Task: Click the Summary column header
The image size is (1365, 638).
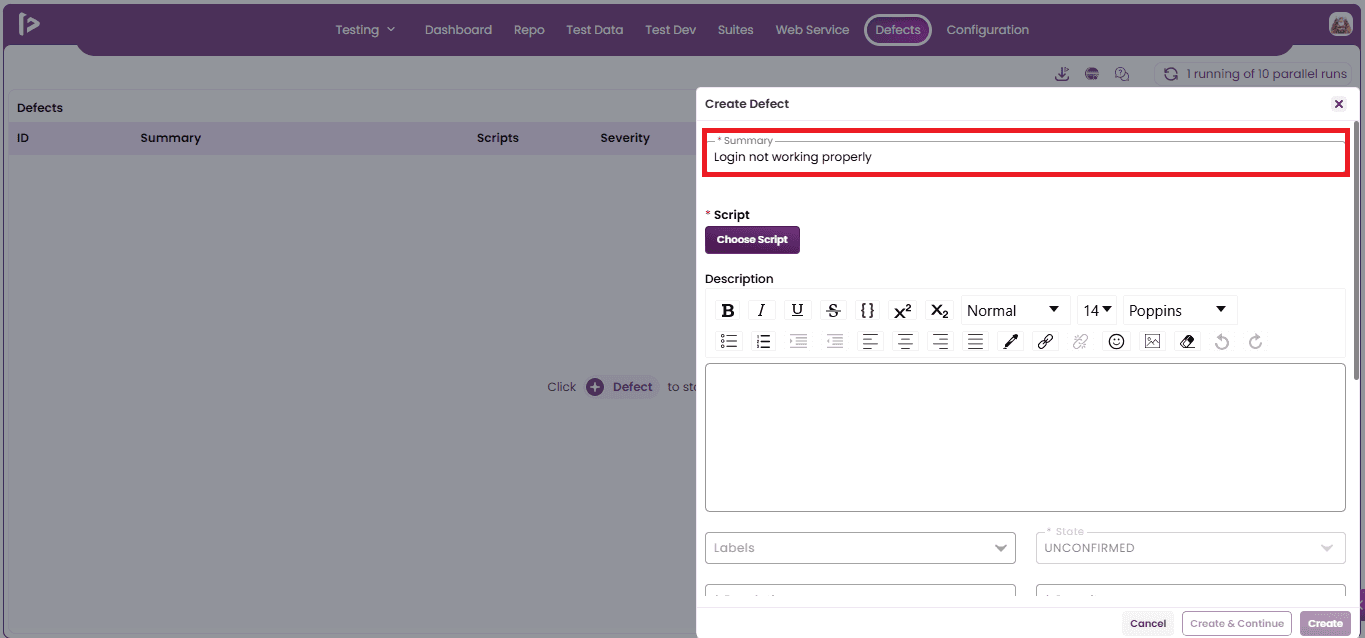Action: [170, 138]
